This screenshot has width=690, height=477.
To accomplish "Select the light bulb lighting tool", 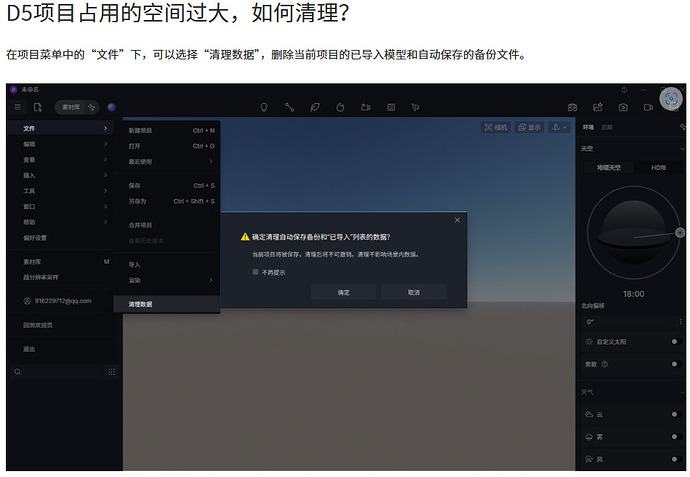I will pos(264,107).
